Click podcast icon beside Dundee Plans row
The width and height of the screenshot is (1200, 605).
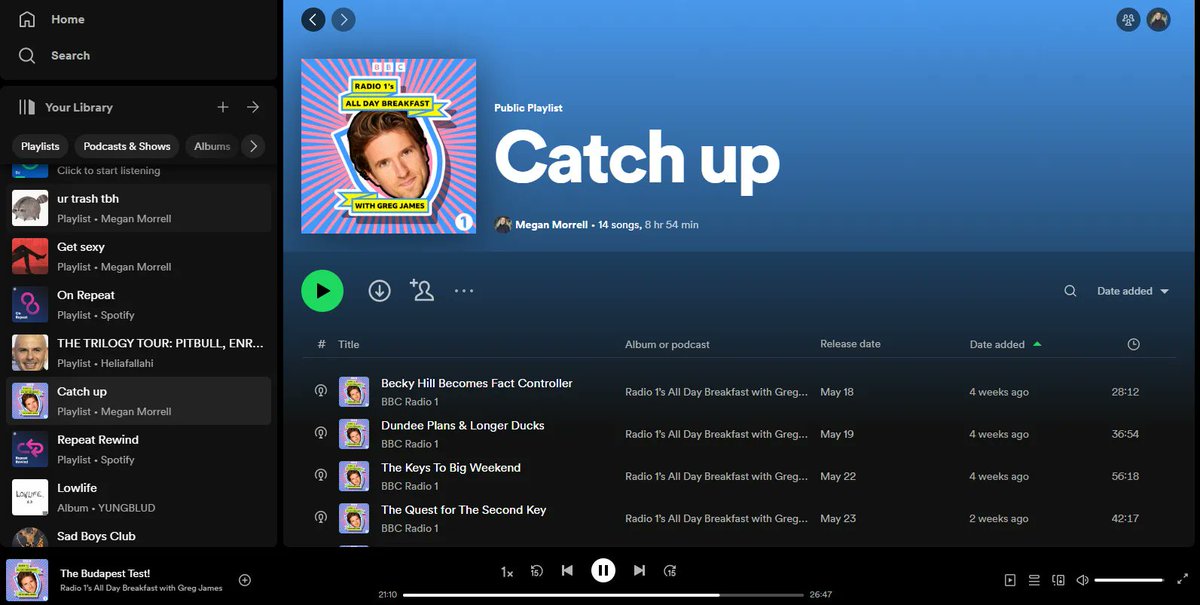point(320,434)
